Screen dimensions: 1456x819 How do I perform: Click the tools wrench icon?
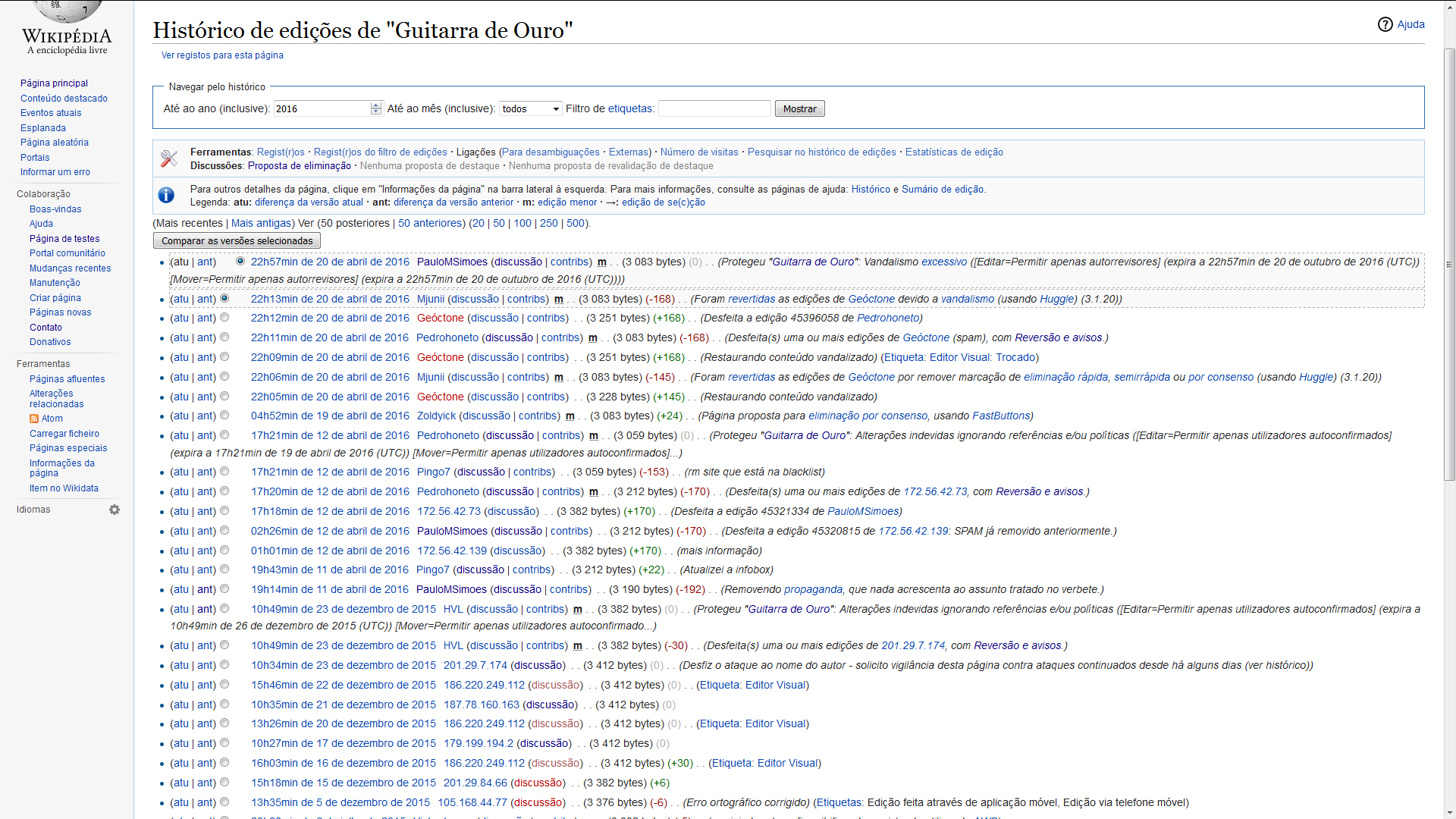click(x=169, y=158)
